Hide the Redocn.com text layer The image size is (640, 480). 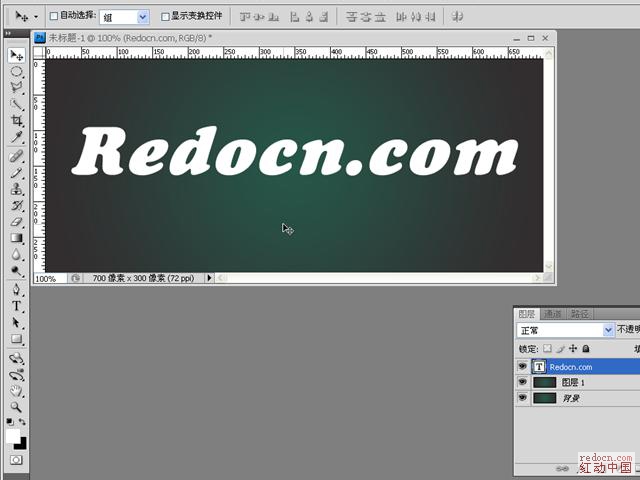pos(522,367)
